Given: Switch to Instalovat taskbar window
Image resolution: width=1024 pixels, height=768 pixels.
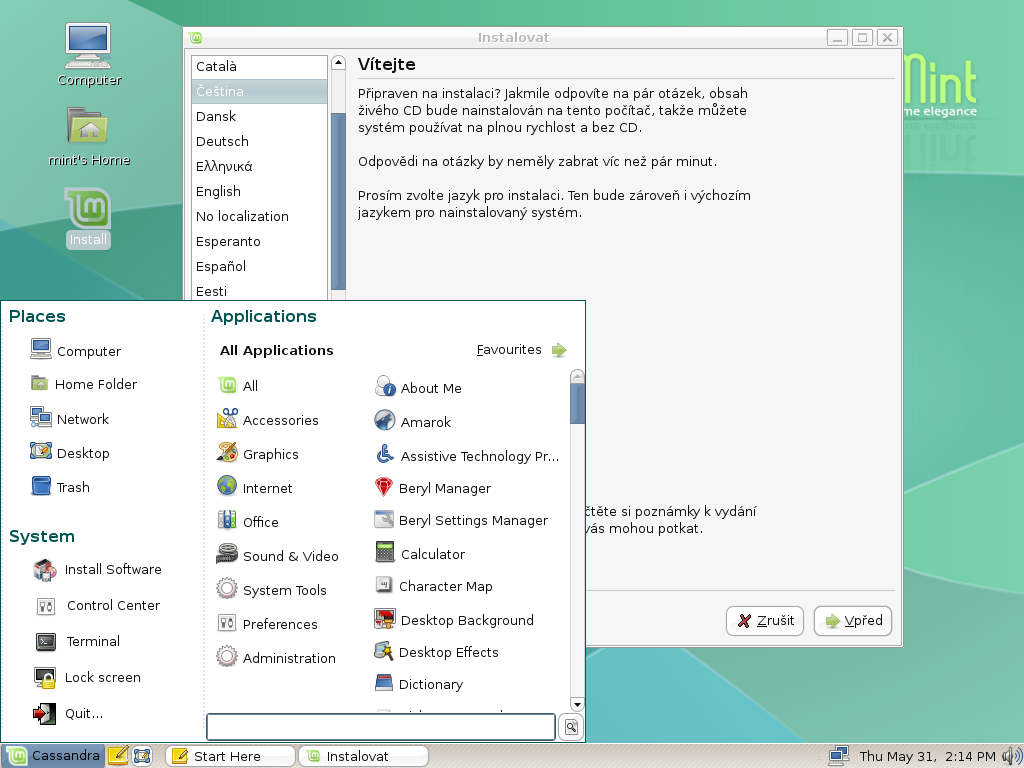Looking at the screenshot, I should click(363, 756).
